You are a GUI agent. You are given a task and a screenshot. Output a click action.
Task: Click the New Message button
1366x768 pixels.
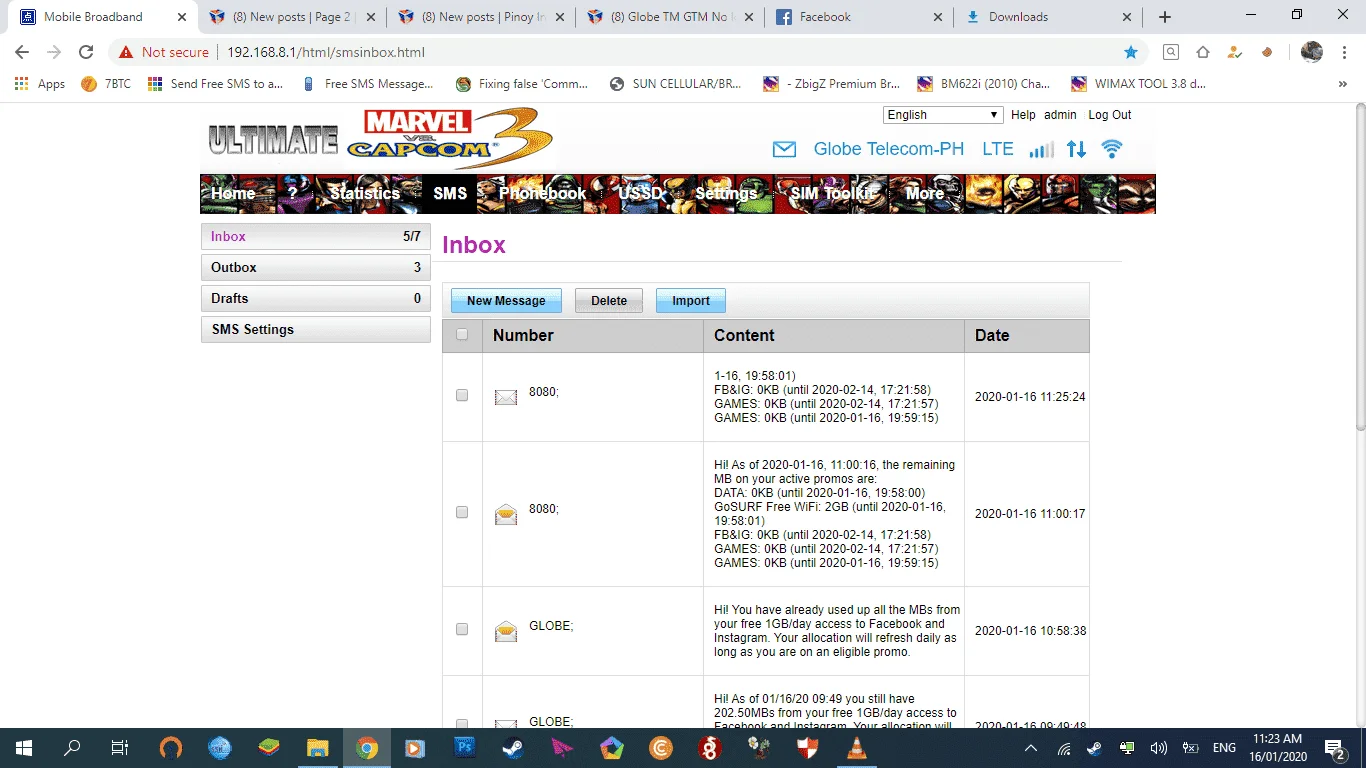click(x=506, y=301)
